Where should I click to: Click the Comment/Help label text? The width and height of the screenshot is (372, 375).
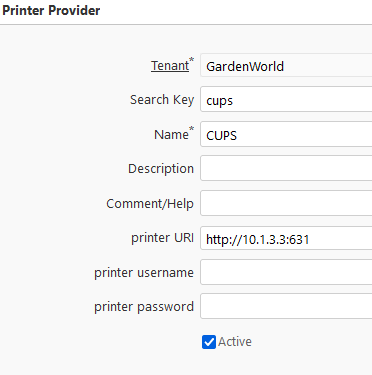click(x=150, y=204)
